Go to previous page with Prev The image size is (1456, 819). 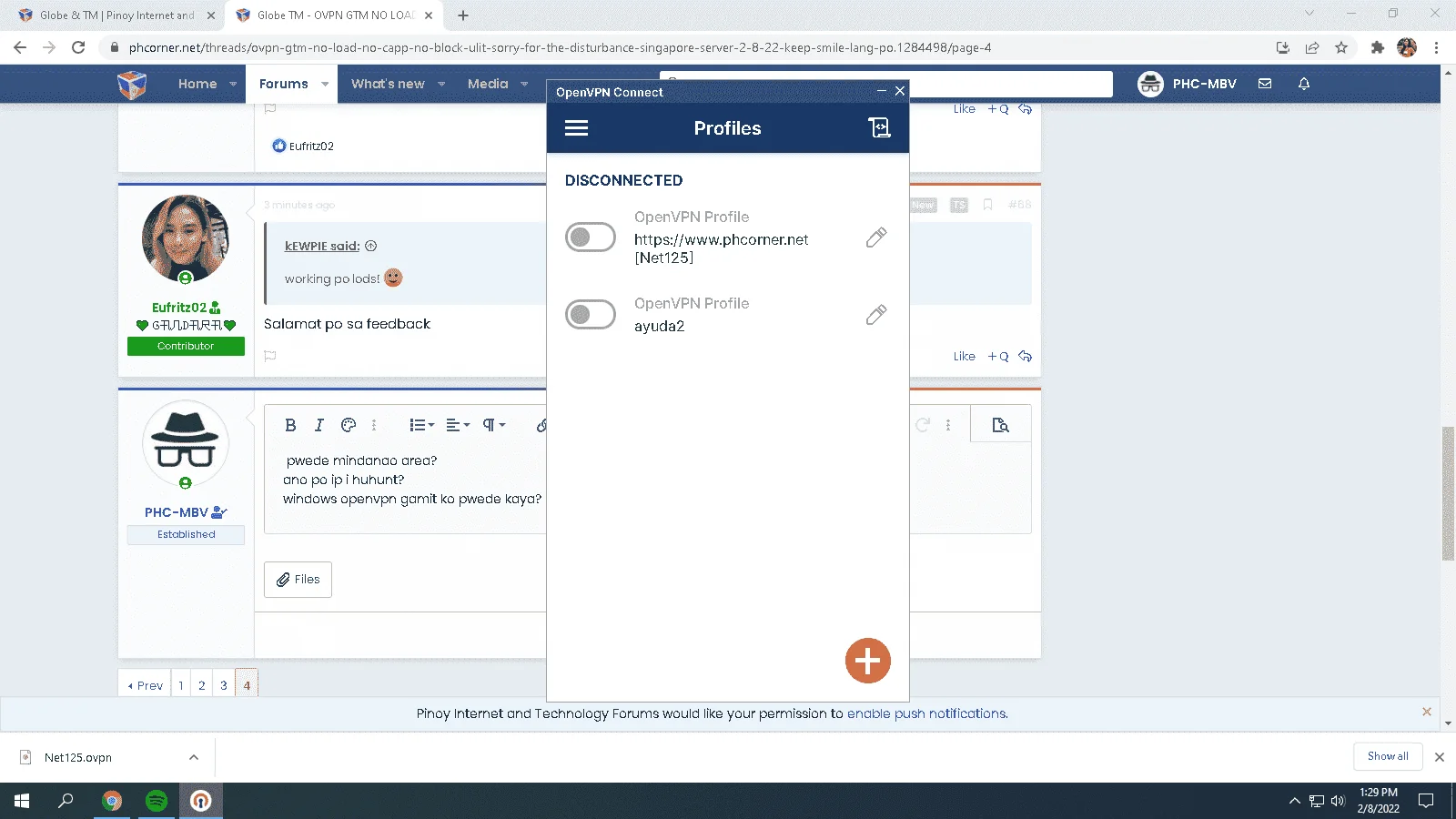146,685
